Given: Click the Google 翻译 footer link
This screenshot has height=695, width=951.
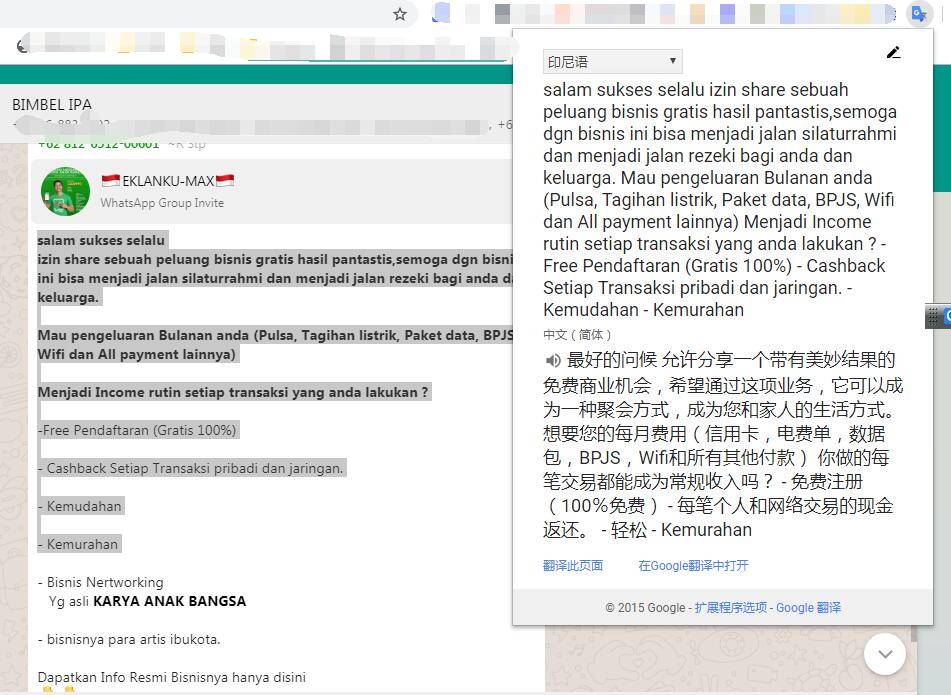Looking at the screenshot, I should pos(808,607).
